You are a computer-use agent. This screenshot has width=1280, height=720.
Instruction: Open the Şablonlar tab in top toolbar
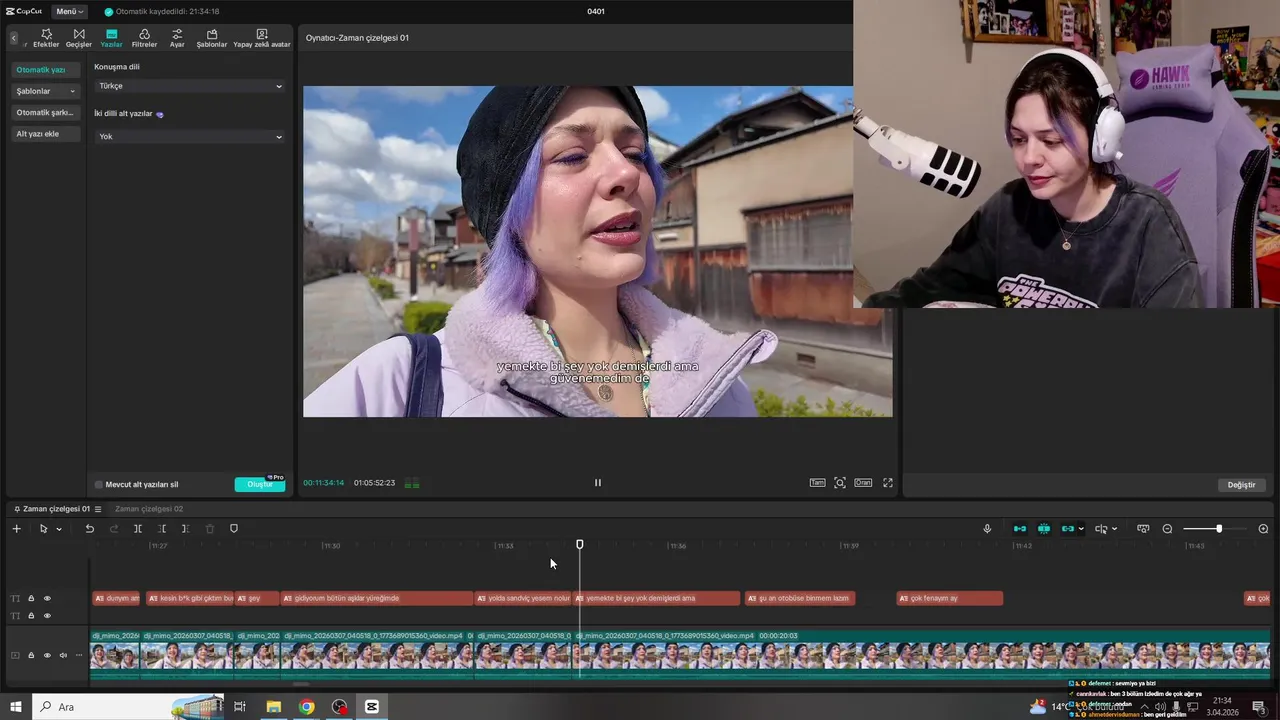[x=212, y=38]
